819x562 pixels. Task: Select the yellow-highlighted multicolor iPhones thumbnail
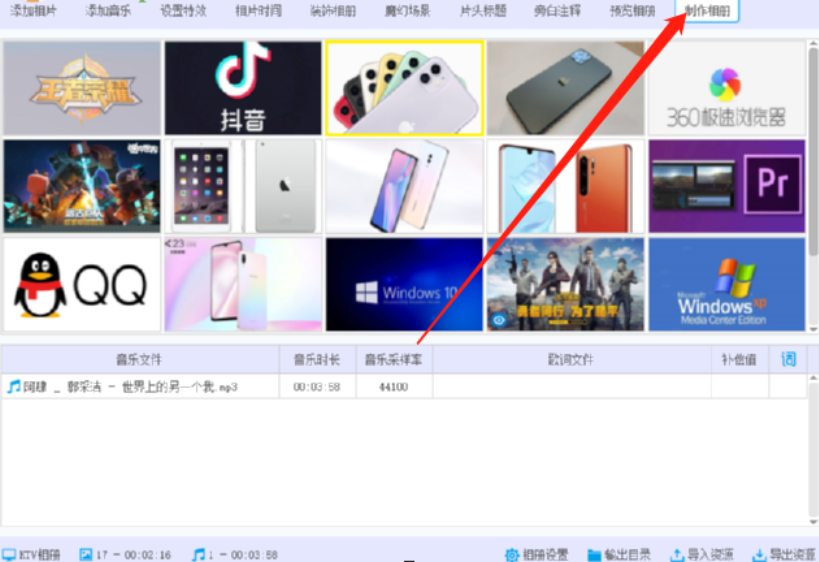click(x=405, y=88)
